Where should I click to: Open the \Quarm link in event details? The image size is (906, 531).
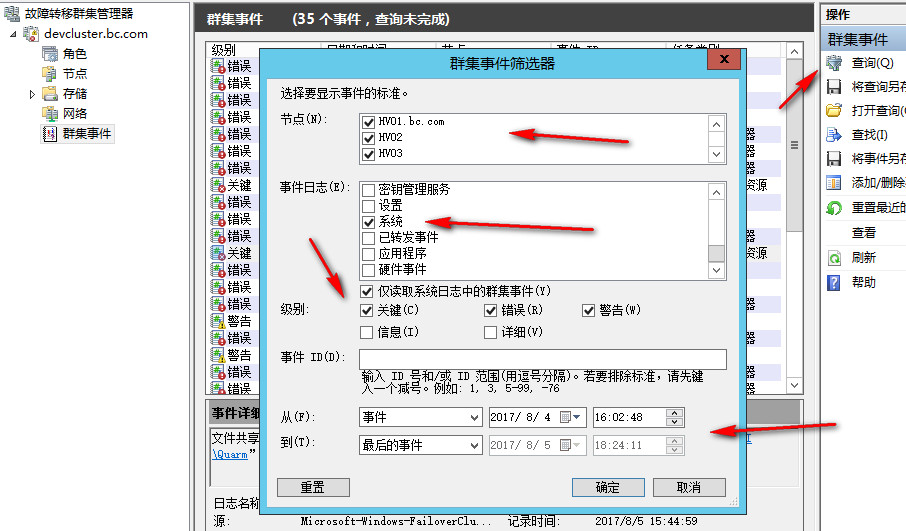230,455
